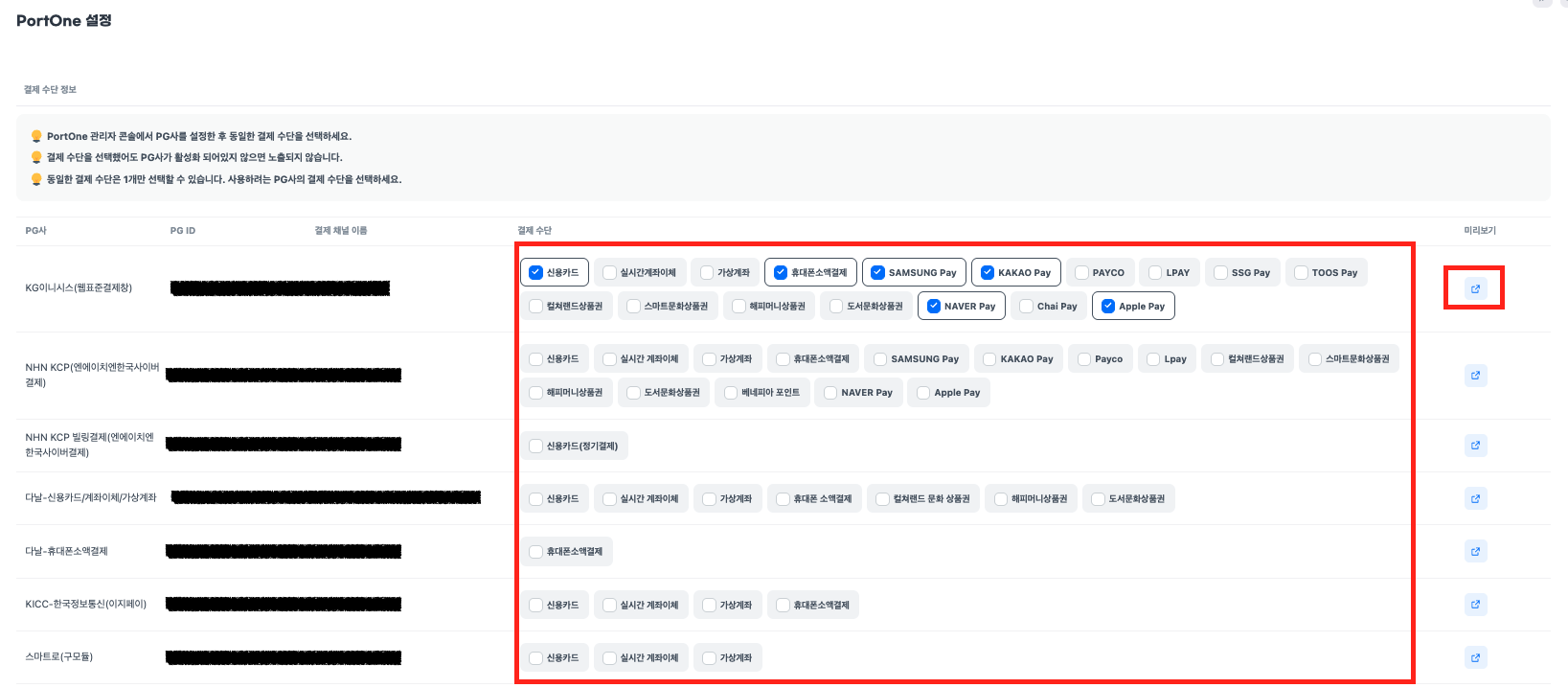
Task: Check the 신용카드(정기결제) option
Action: [x=536, y=447]
